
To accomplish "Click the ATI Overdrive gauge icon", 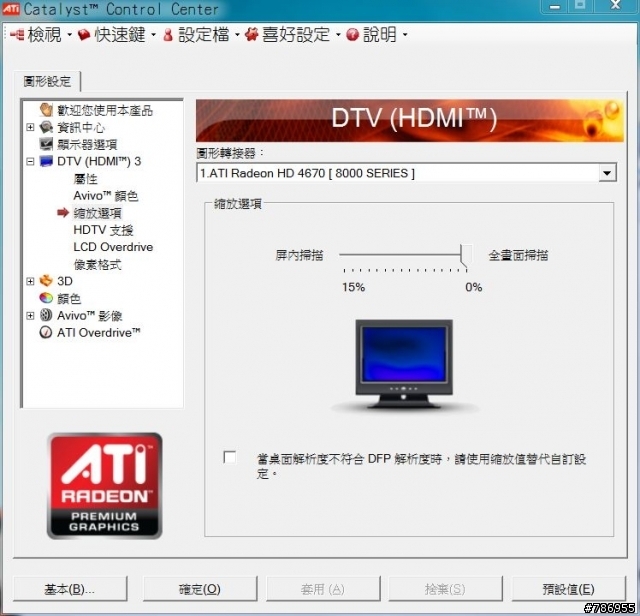I will click(x=46, y=332).
